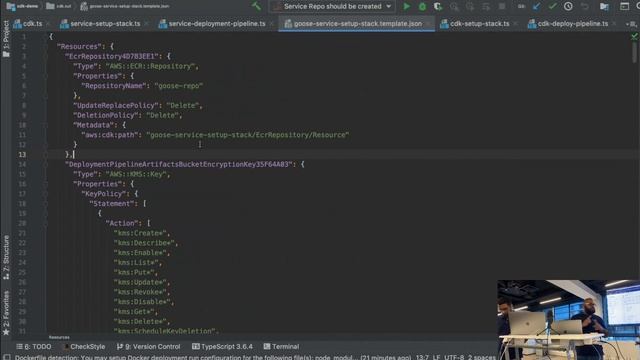
Task: Click the cdk.out folder breadcrumb
Action: tap(59, 6)
